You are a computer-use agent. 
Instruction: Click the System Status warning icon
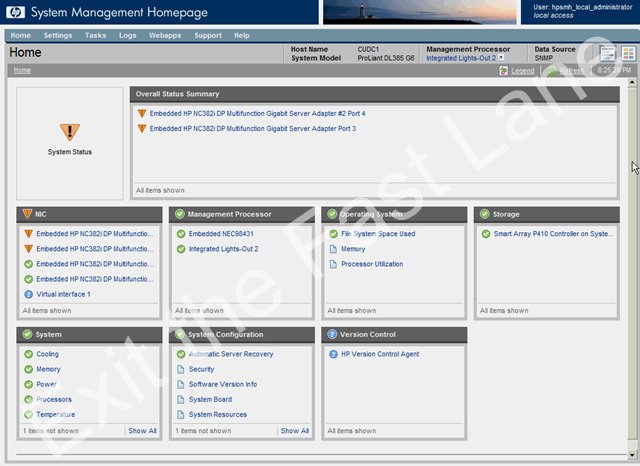pos(70,132)
